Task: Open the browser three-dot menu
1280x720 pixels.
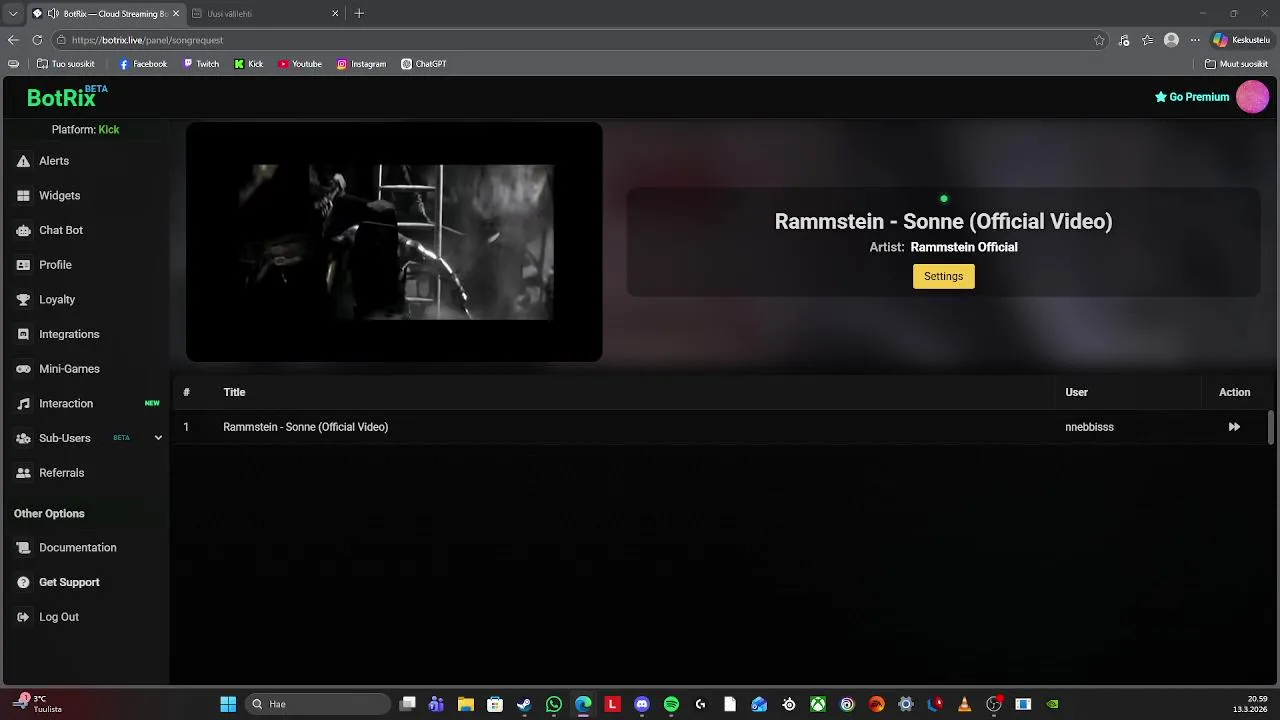Action: [x=1194, y=40]
